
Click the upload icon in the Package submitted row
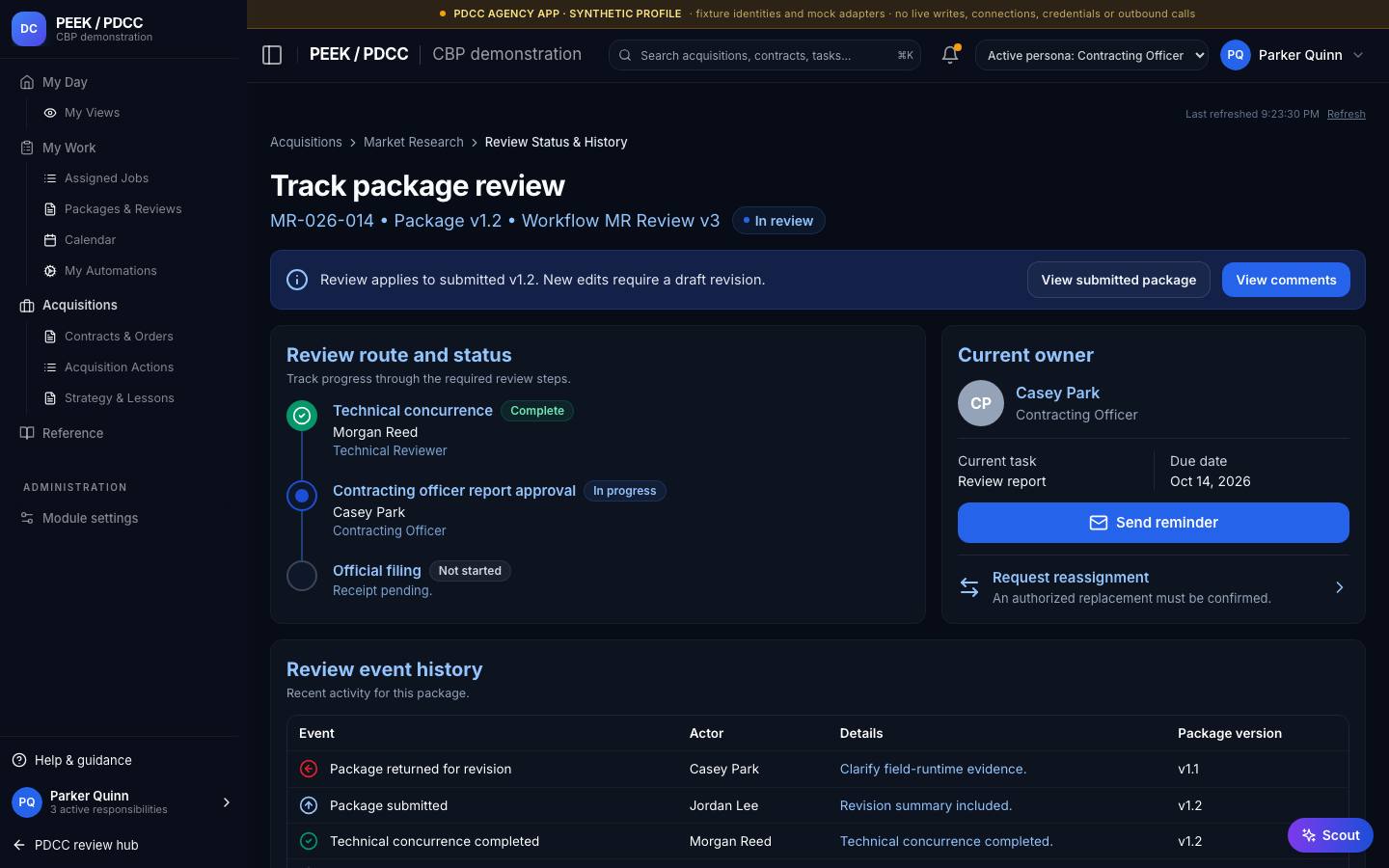309,805
